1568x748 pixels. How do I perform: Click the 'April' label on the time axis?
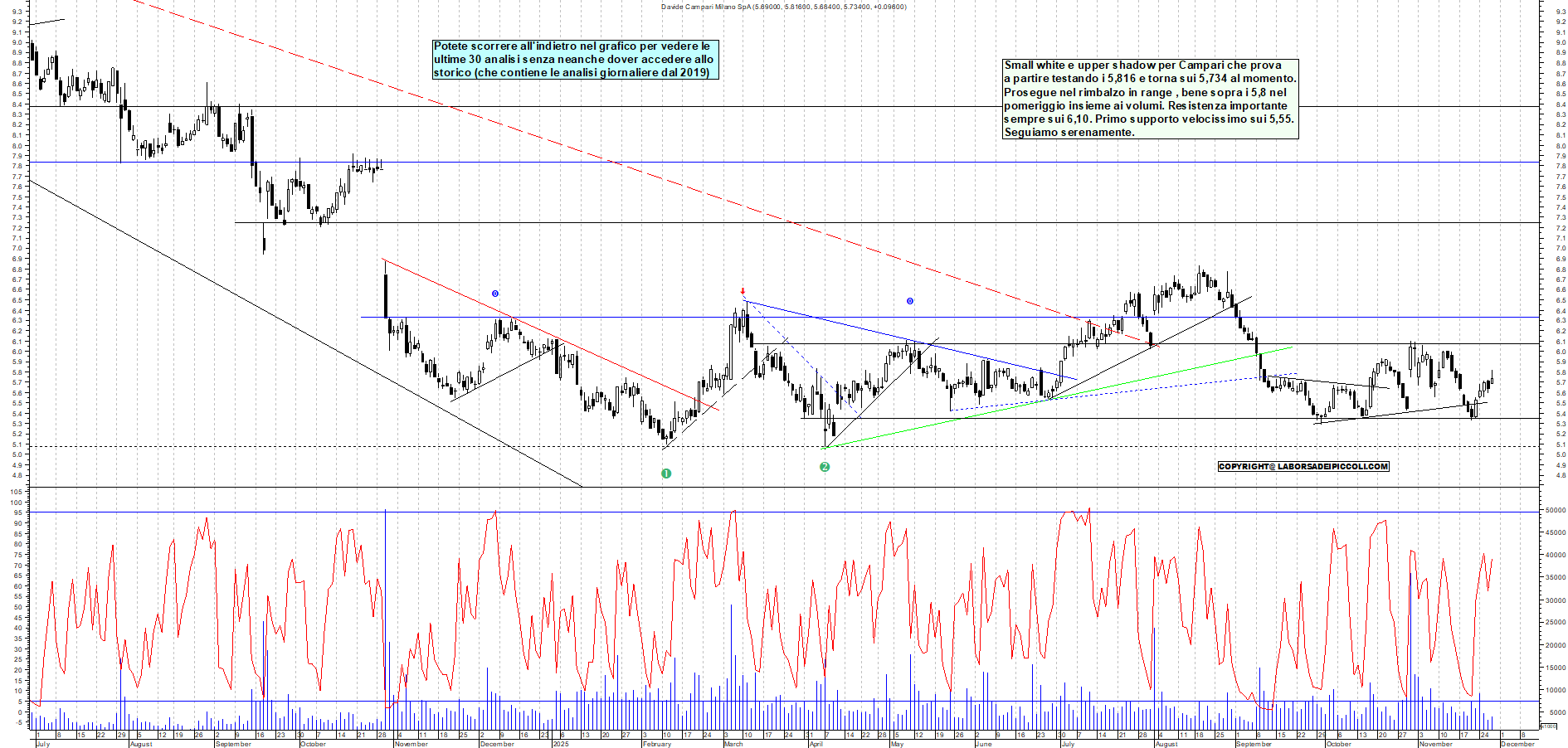(816, 744)
